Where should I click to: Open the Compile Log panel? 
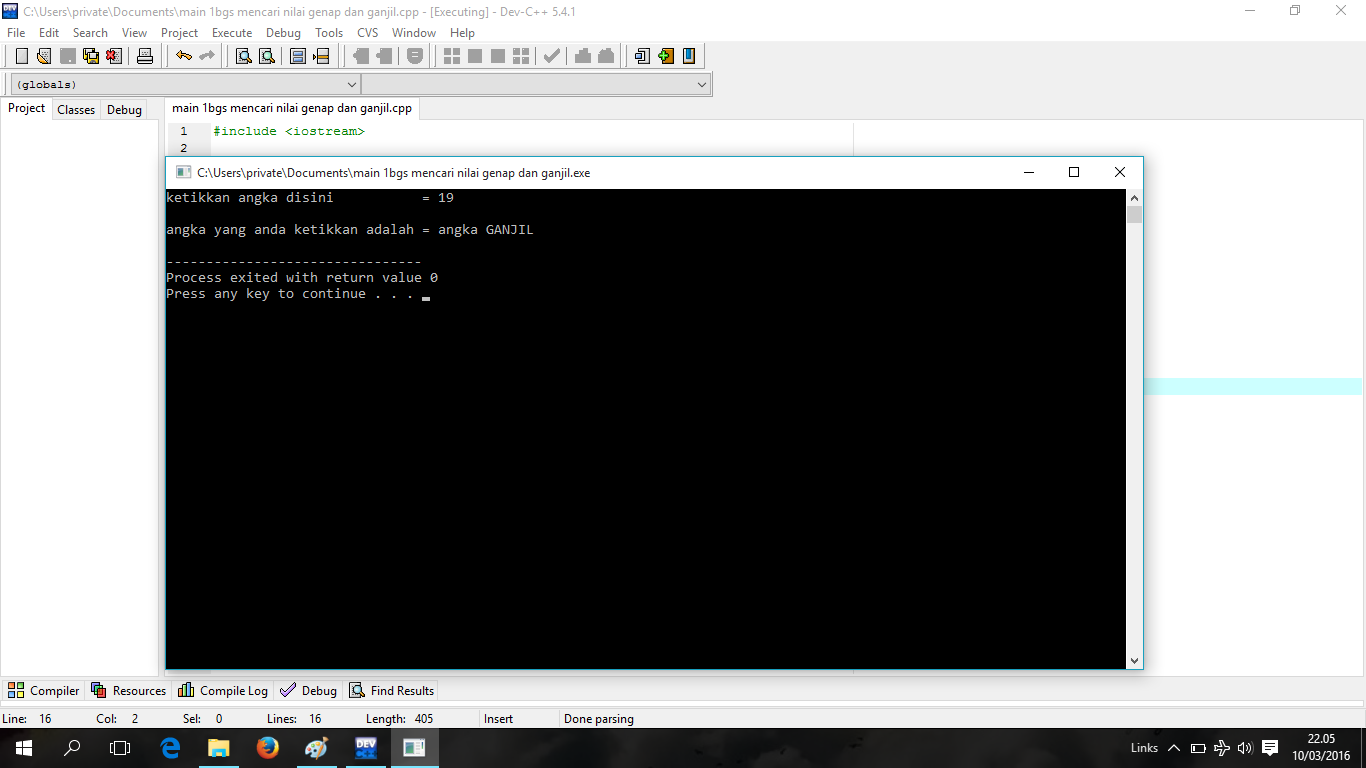pos(222,690)
